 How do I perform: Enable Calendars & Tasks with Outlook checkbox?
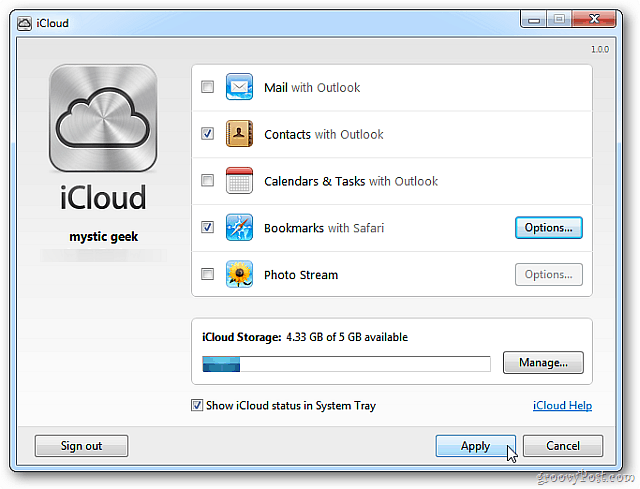(x=207, y=180)
